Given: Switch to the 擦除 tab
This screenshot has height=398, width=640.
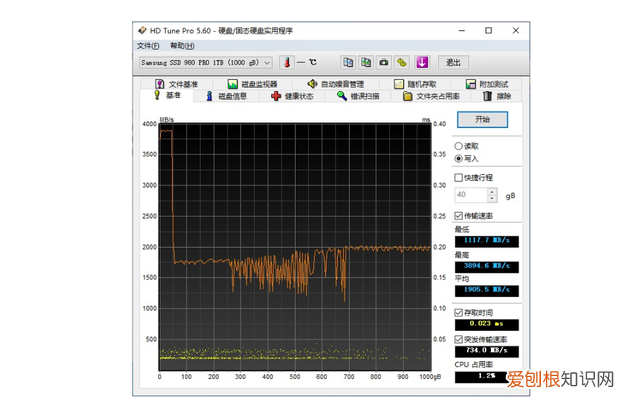Looking at the screenshot, I should point(497,96).
